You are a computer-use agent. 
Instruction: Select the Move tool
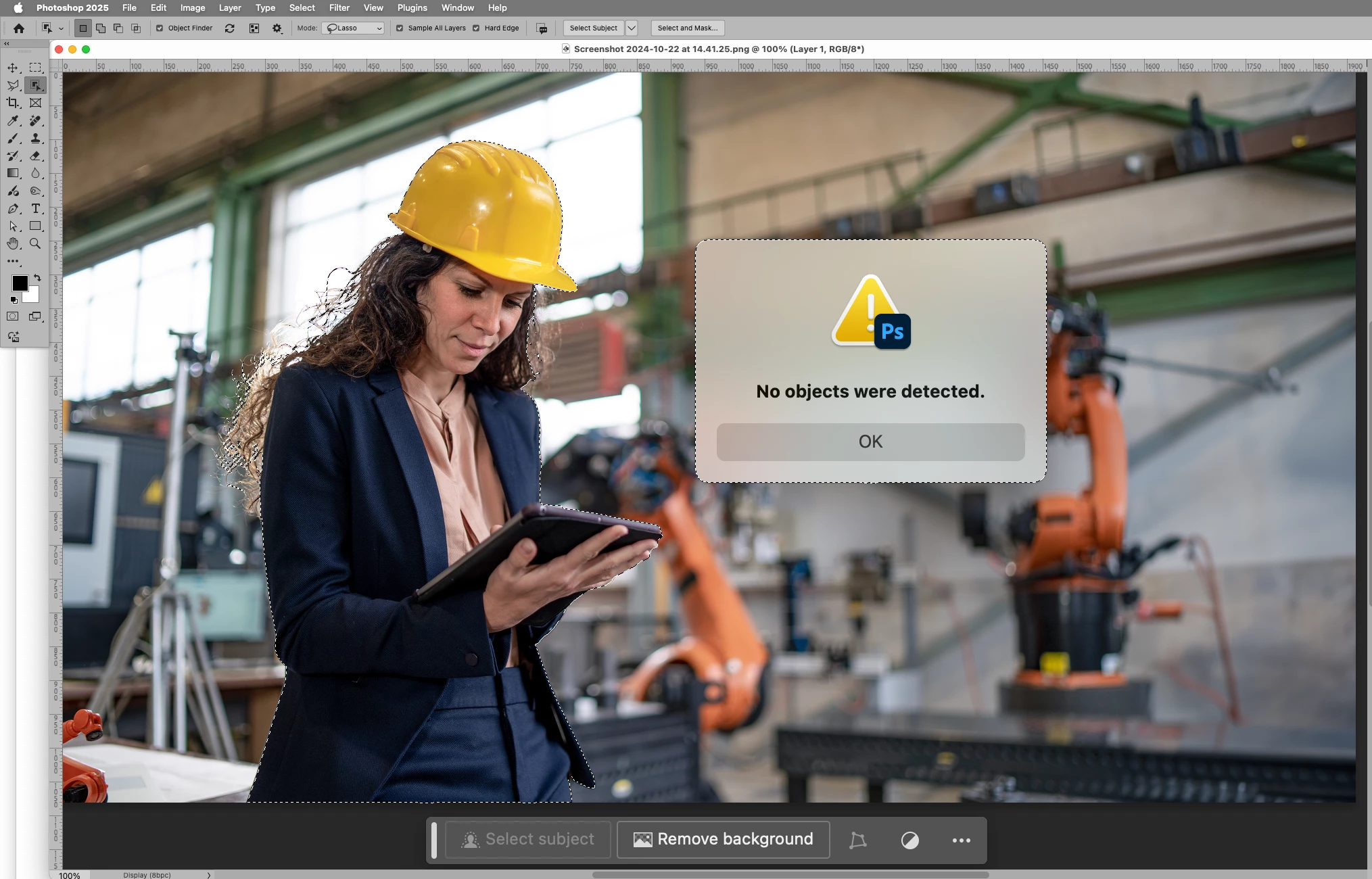pyautogui.click(x=13, y=68)
